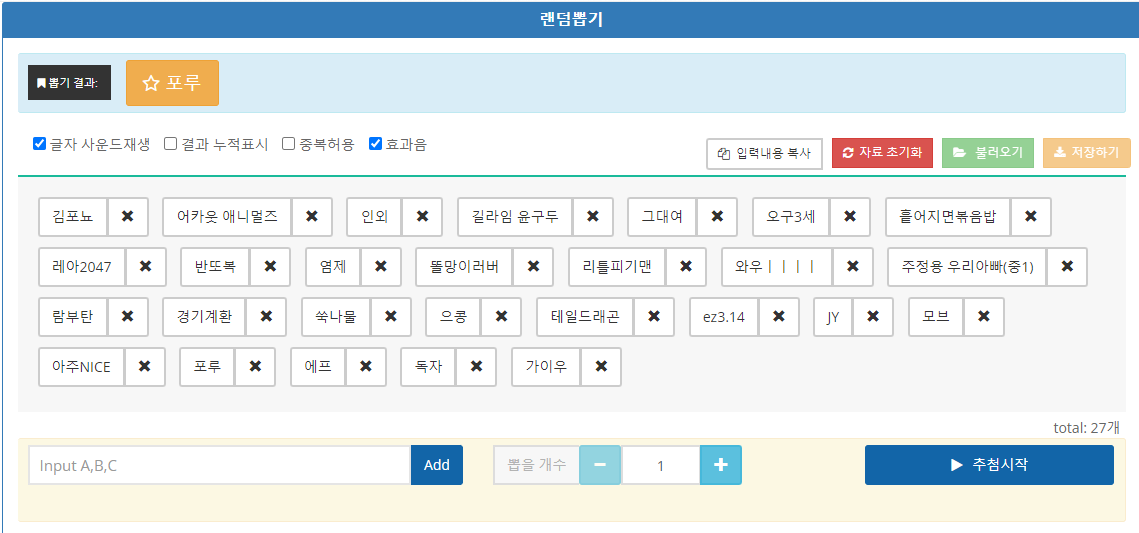
Task: Reset data with 자료 초기화 button
Action: click(x=882, y=153)
